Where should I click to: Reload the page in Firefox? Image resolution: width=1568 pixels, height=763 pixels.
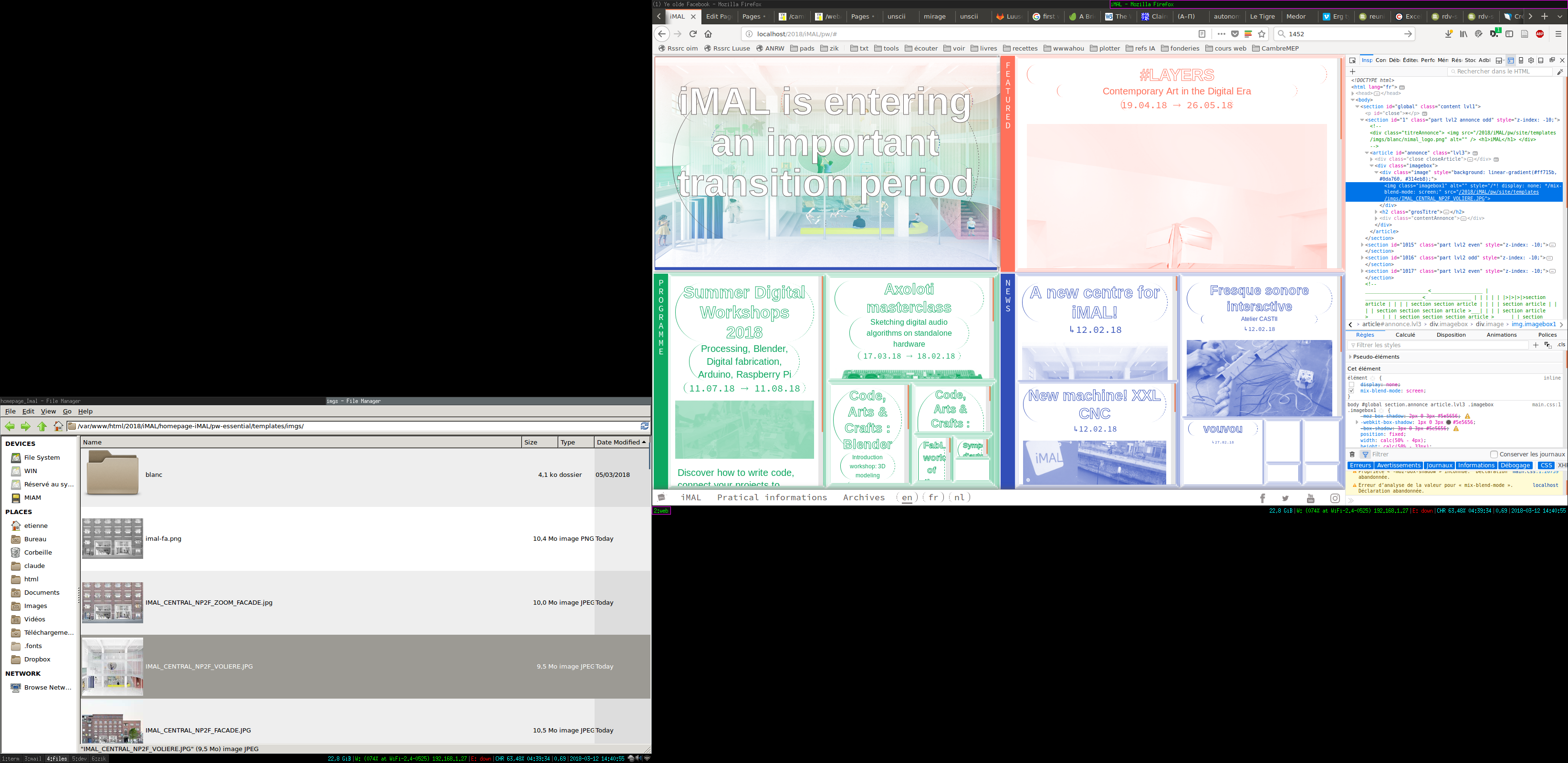point(693,34)
